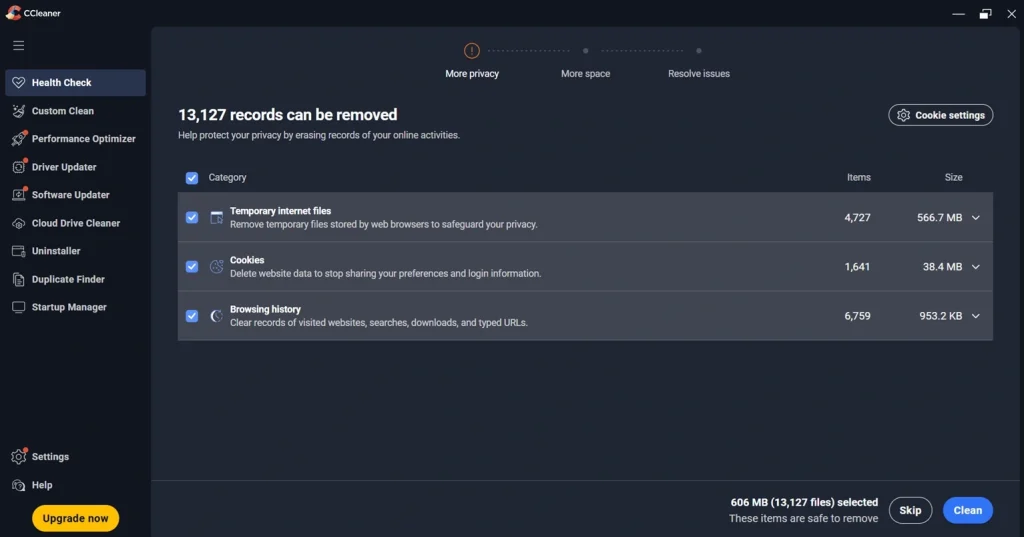Open Health Check in the sidebar
1024x537 pixels.
coord(75,82)
